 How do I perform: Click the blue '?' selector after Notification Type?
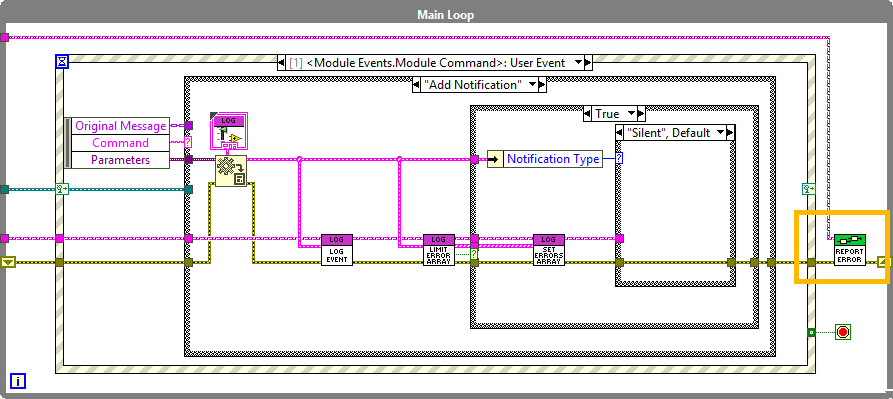click(x=619, y=159)
